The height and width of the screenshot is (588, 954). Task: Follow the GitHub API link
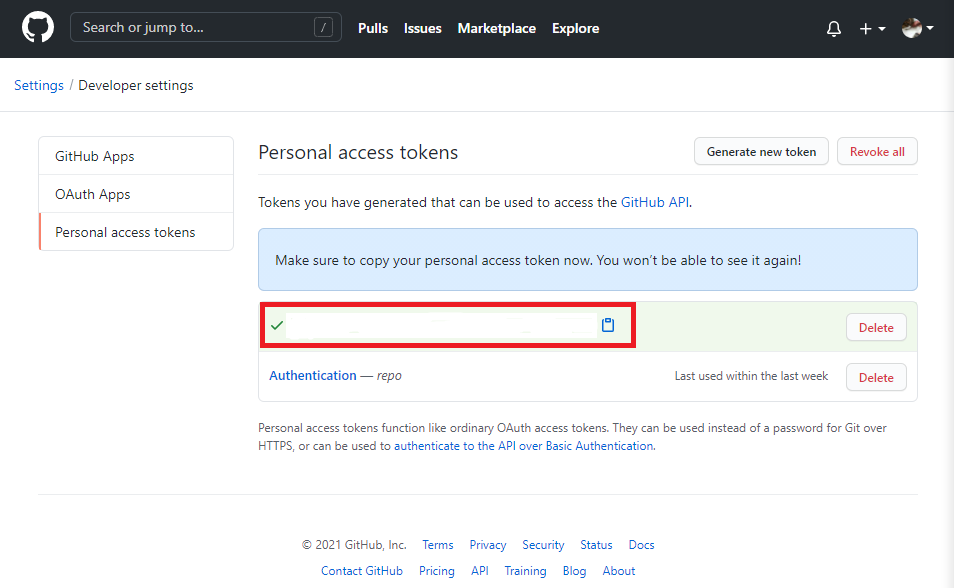(655, 202)
